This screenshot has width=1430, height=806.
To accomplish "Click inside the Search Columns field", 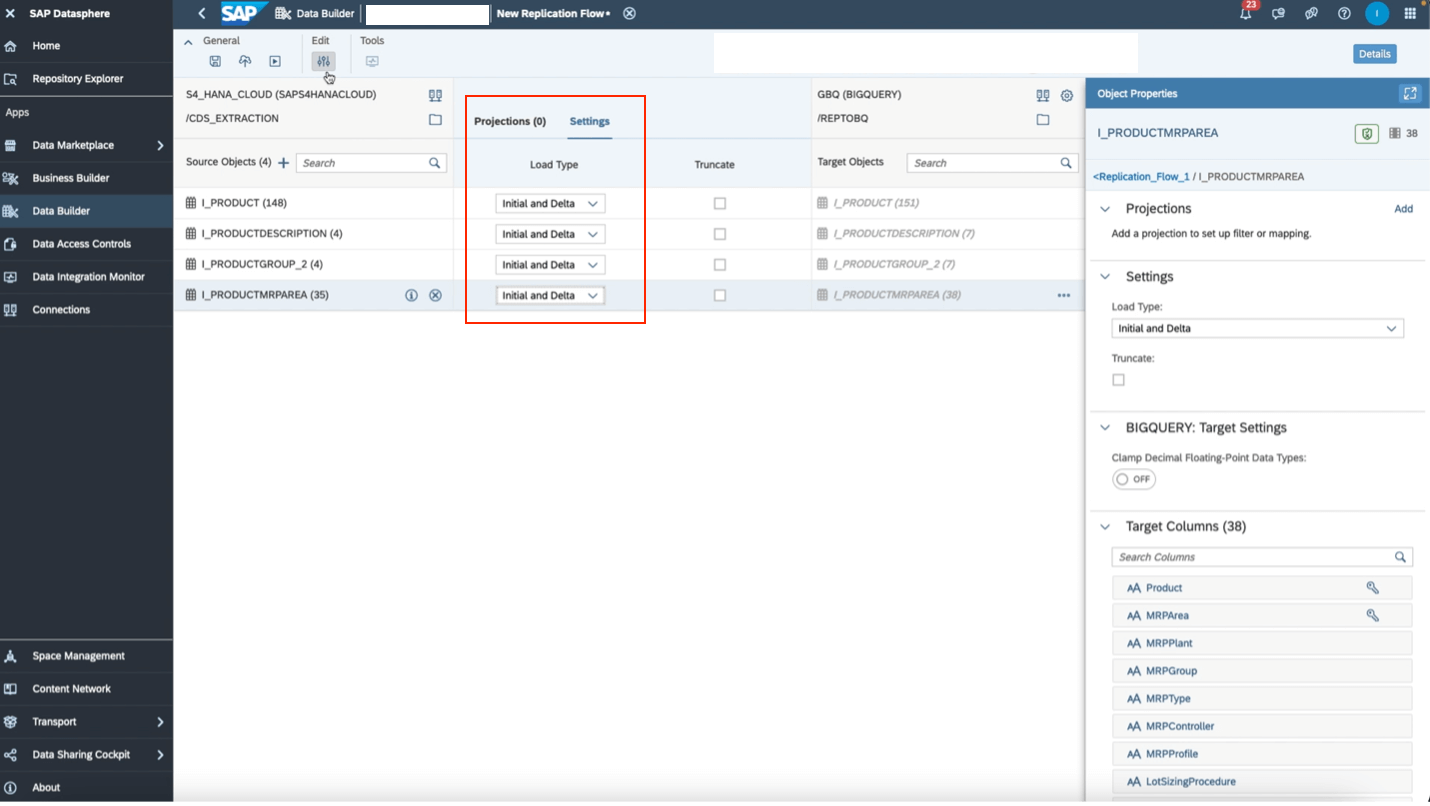I will click(1250, 557).
